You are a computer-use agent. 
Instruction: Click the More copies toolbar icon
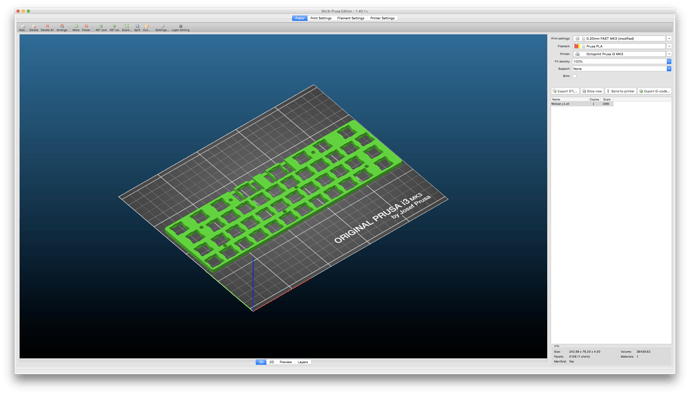[x=76, y=28]
